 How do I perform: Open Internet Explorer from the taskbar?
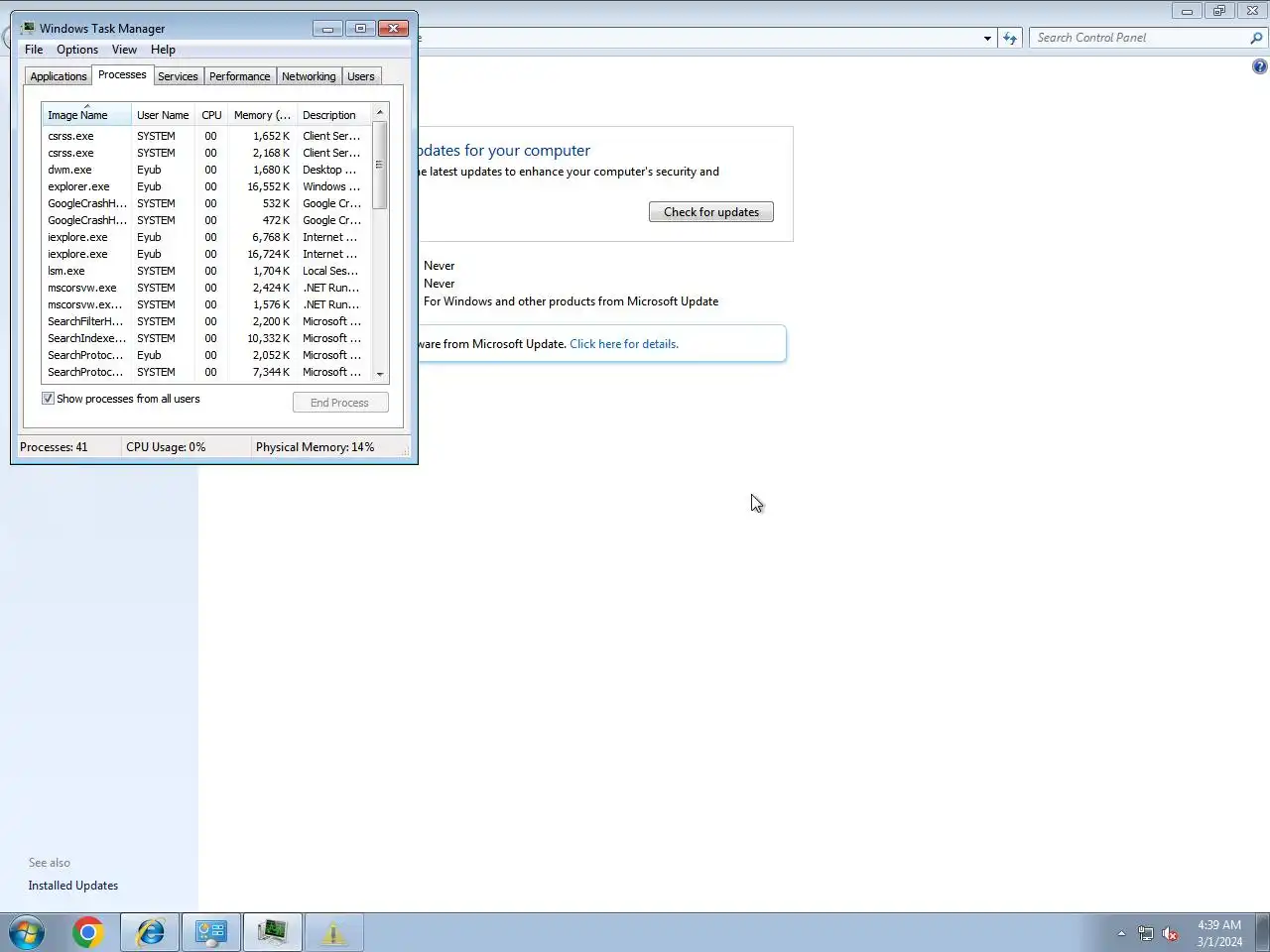point(150,932)
